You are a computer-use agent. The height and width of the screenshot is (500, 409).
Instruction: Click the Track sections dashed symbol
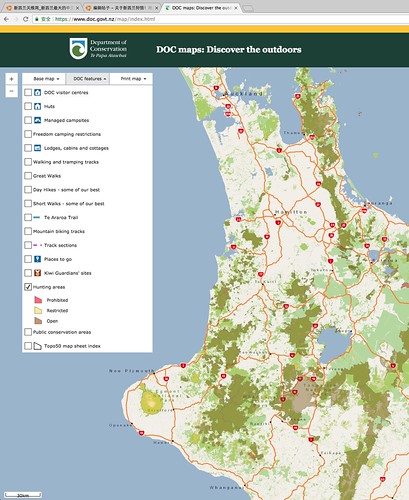pyautogui.click(x=38, y=245)
